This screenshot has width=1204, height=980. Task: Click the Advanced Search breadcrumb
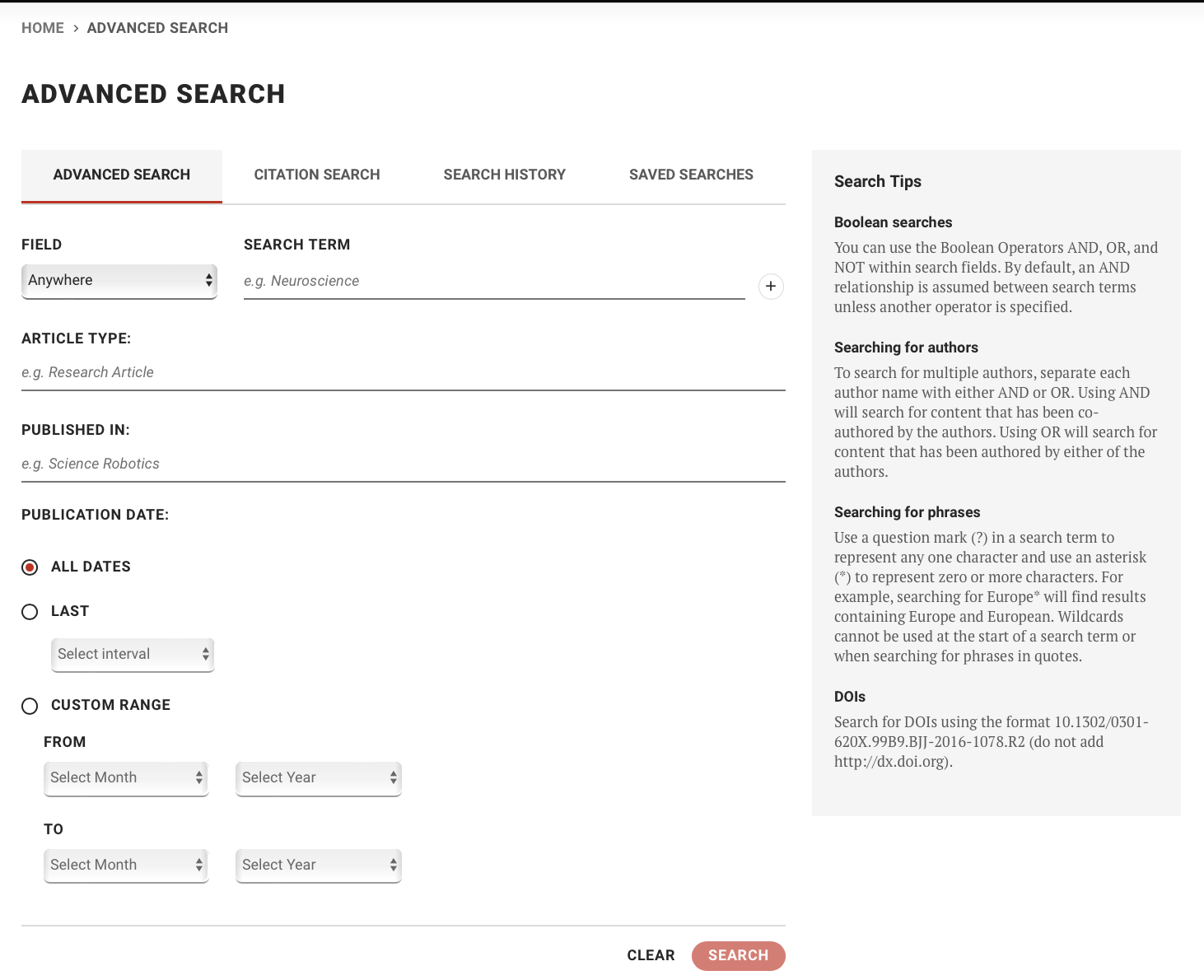click(x=157, y=28)
